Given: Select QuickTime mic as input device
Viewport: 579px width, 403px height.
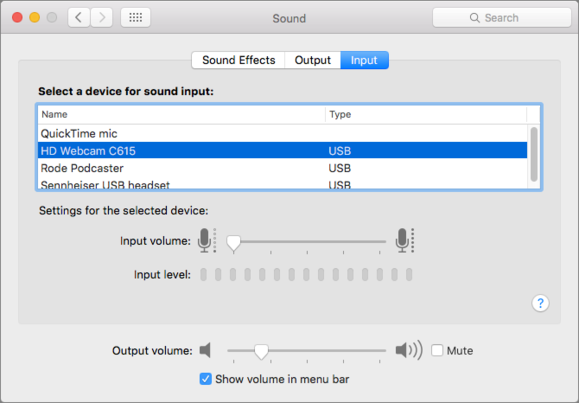Looking at the screenshot, I should pyautogui.click(x=282, y=133).
